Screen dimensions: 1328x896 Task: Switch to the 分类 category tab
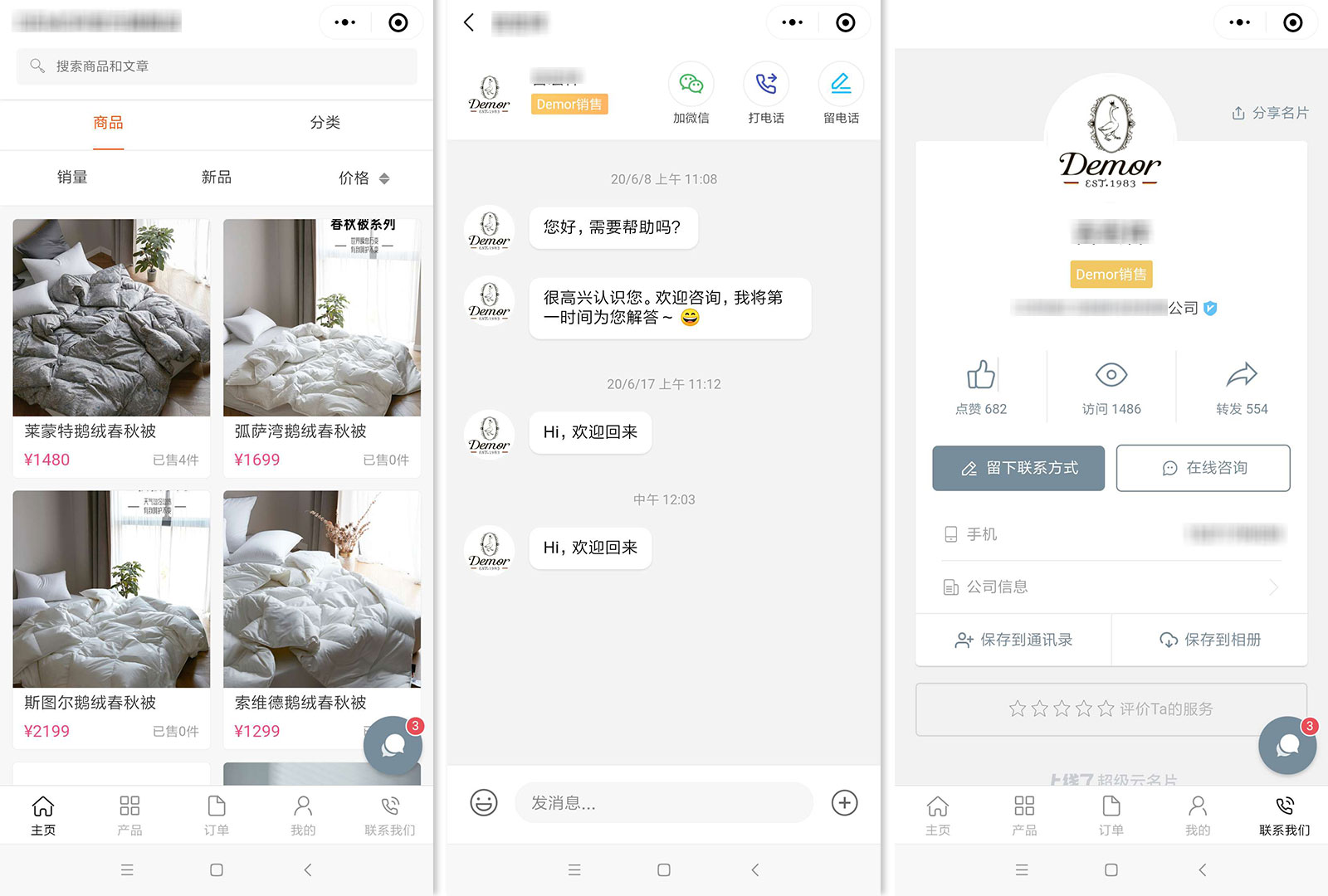pos(325,123)
